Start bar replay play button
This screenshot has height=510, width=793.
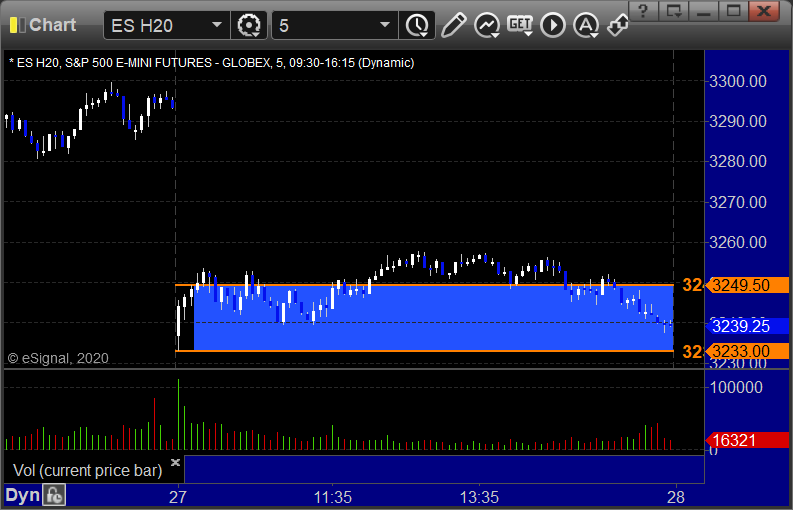(552, 25)
